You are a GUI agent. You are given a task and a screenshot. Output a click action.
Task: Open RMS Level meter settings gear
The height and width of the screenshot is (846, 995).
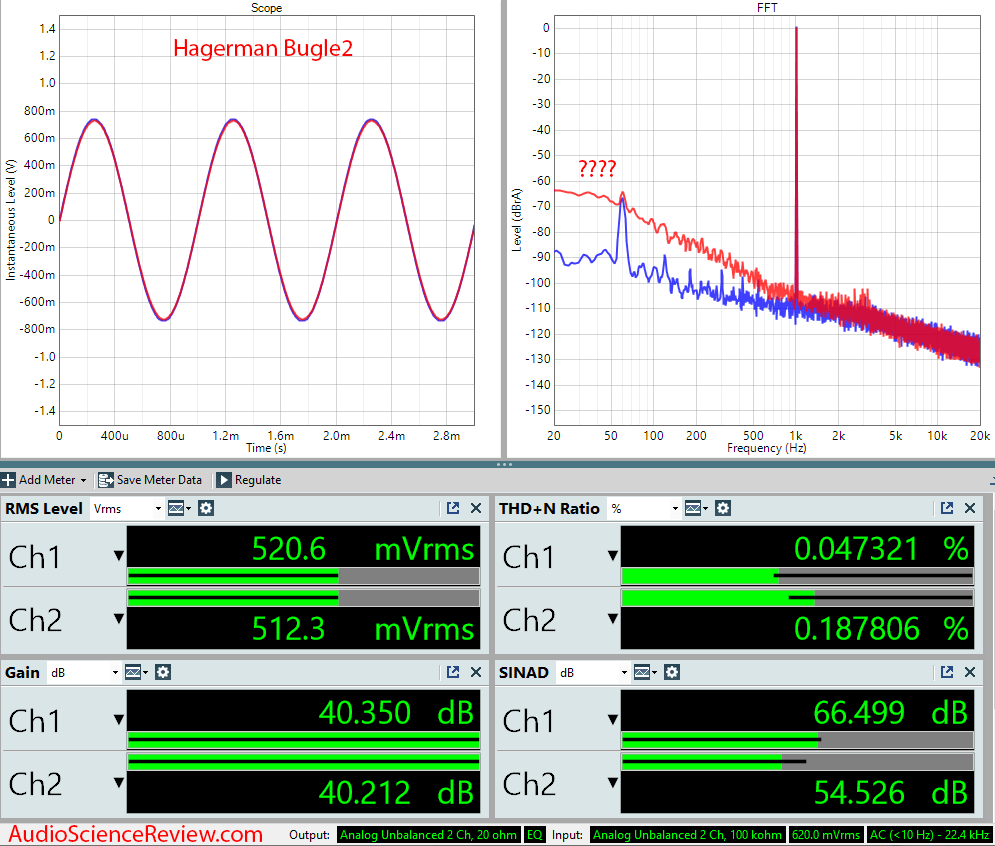[x=206, y=508]
